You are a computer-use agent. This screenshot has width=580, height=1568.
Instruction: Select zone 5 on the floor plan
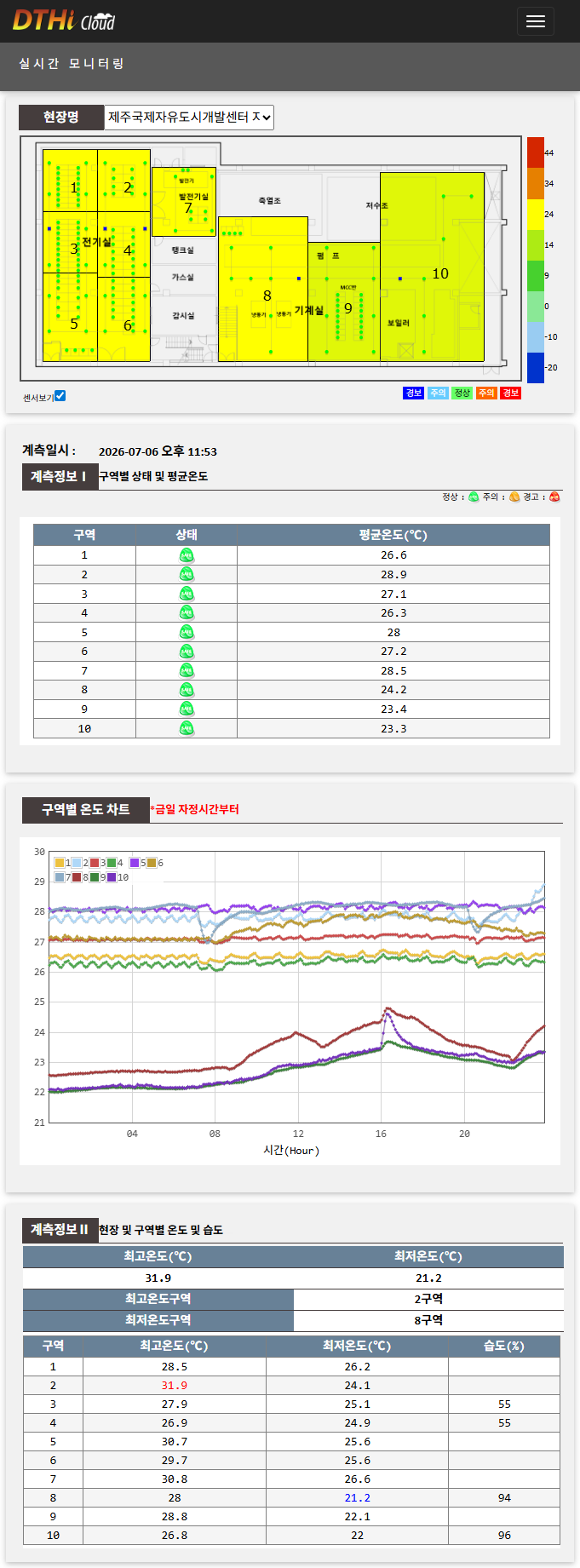pyautogui.click(x=70, y=317)
